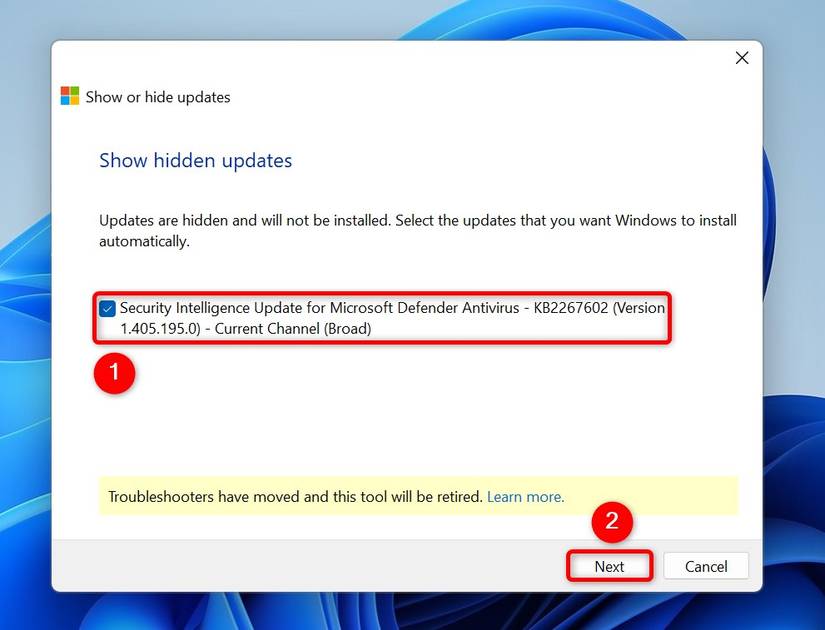825x630 pixels.
Task: Click Cancel to abort the wizard
Action: coord(705,566)
